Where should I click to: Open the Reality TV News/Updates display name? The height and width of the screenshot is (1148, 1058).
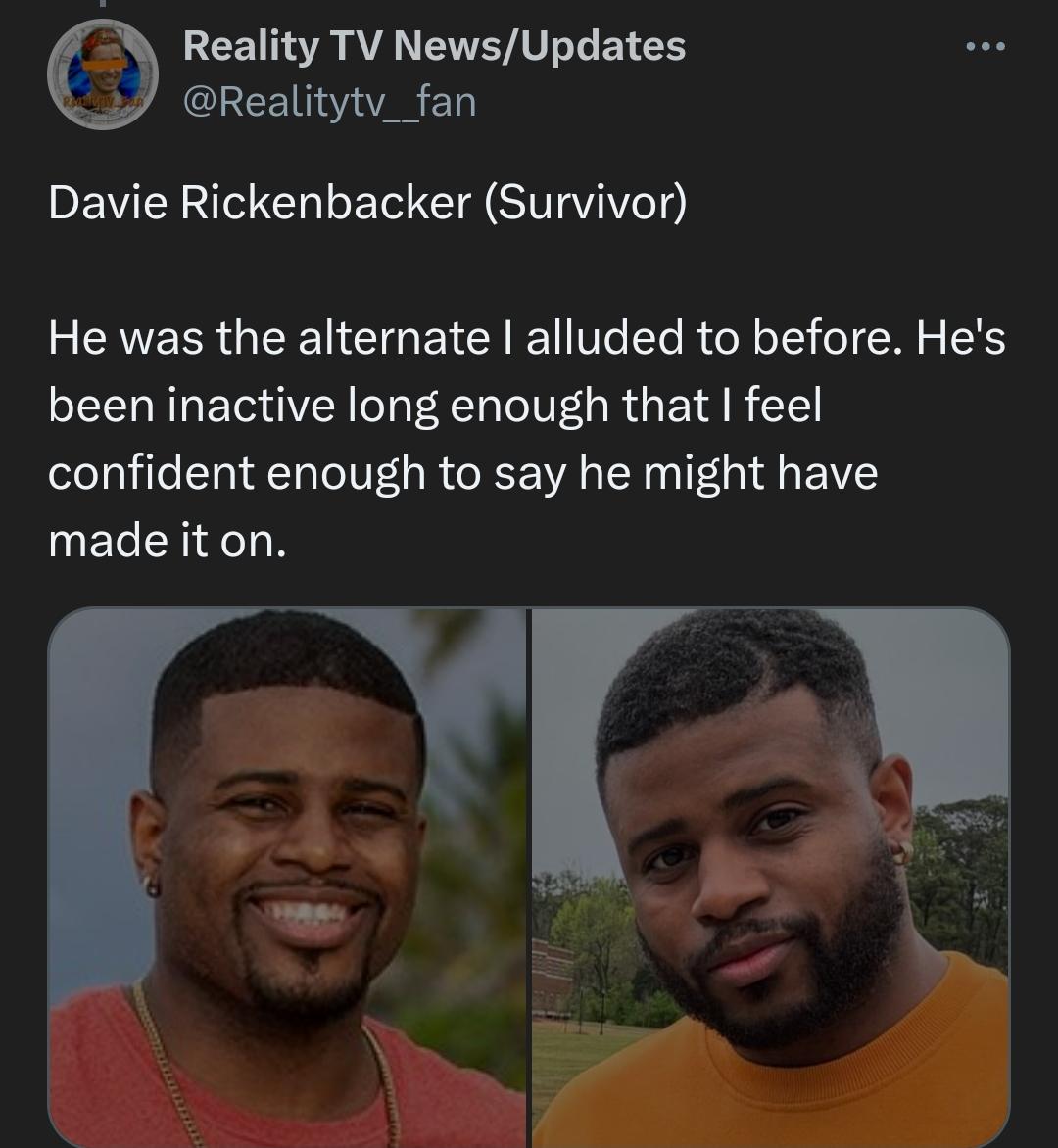tap(434, 45)
